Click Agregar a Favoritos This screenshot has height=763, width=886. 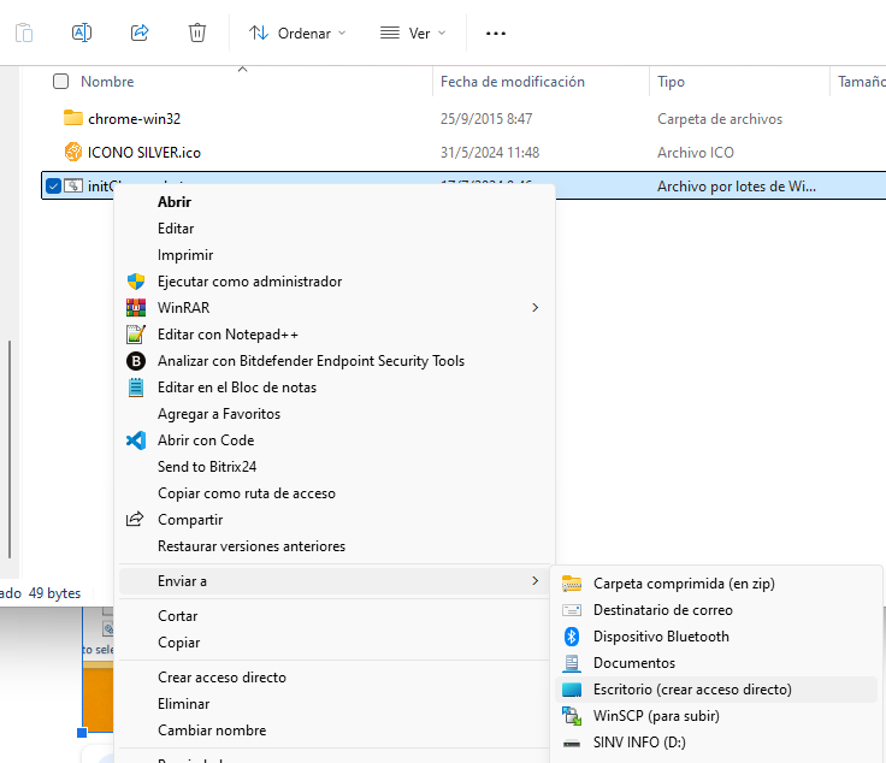coord(219,414)
